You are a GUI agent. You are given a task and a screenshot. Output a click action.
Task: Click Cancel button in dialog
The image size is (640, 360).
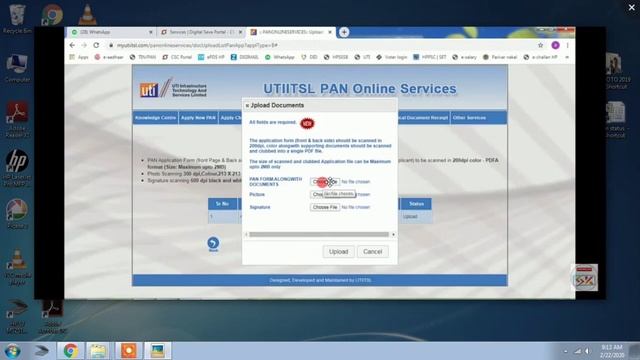pos(373,251)
